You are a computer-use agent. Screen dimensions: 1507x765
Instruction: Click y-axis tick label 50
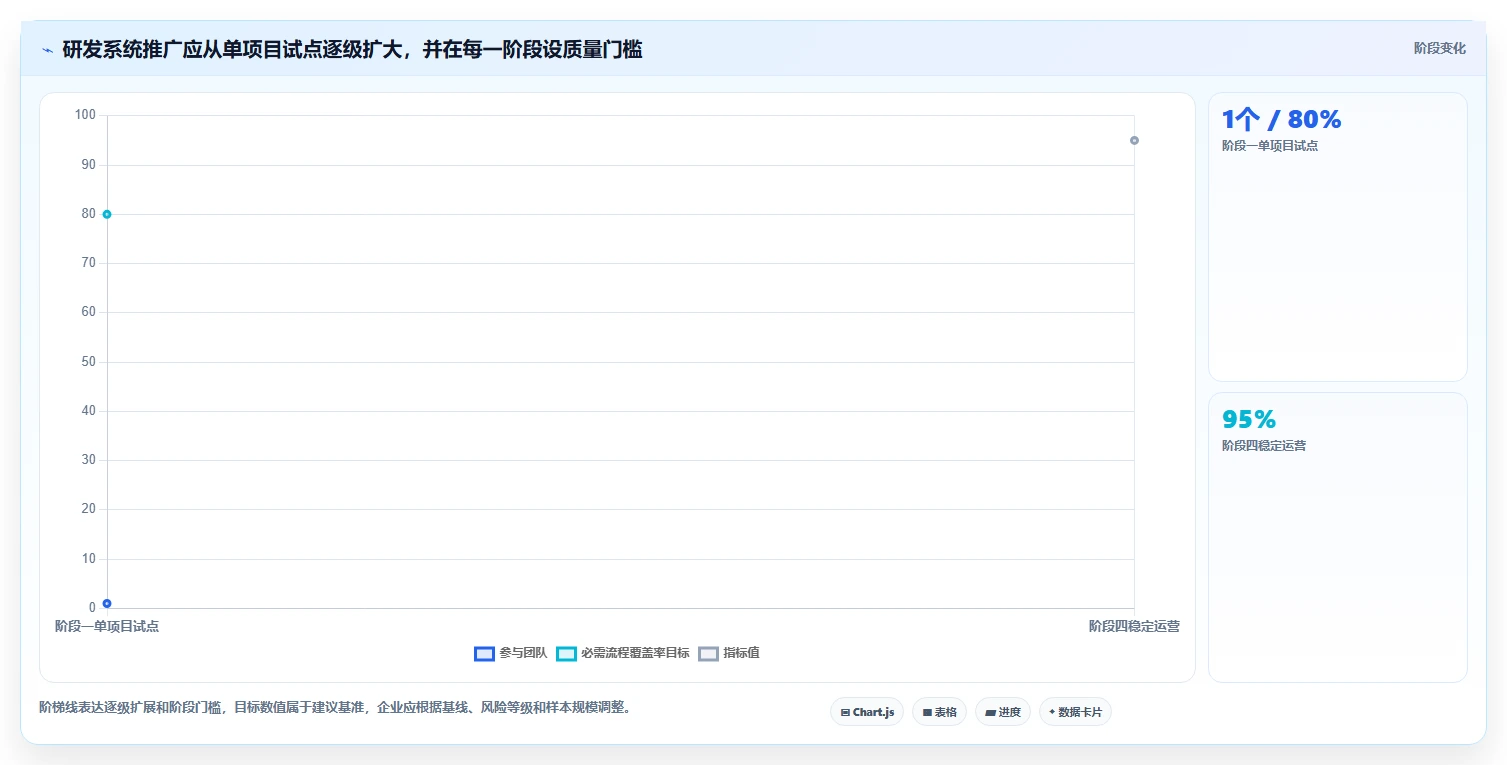pyautogui.click(x=89, y=362)
